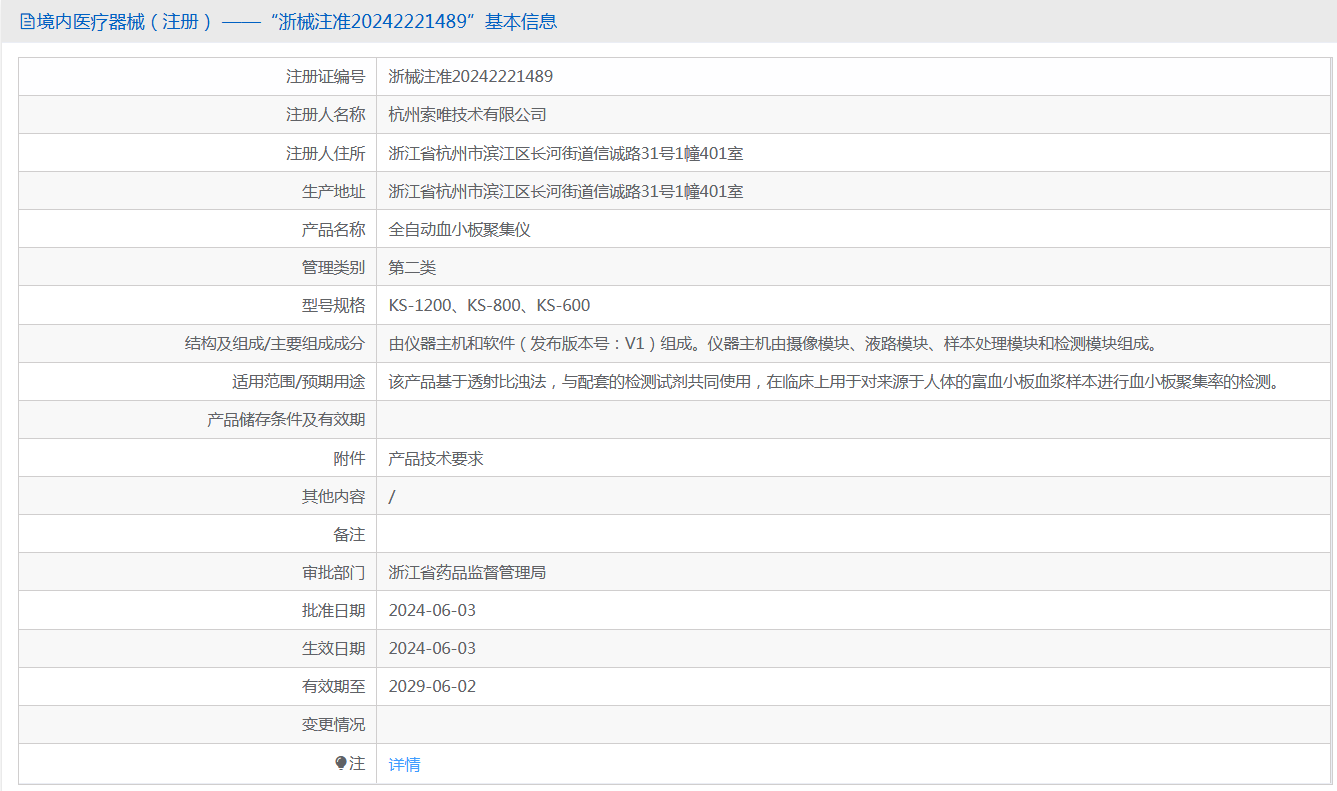Click the 生效日期 value 2024-06-03

432,648
